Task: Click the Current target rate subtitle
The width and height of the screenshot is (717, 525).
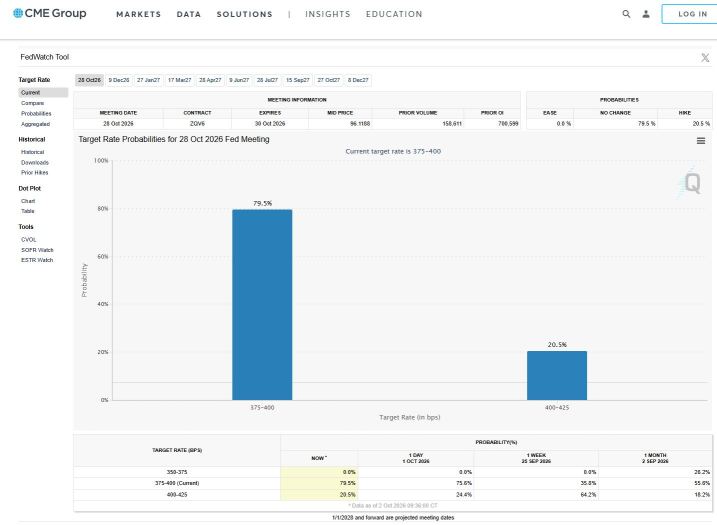Action: [393, 151]
